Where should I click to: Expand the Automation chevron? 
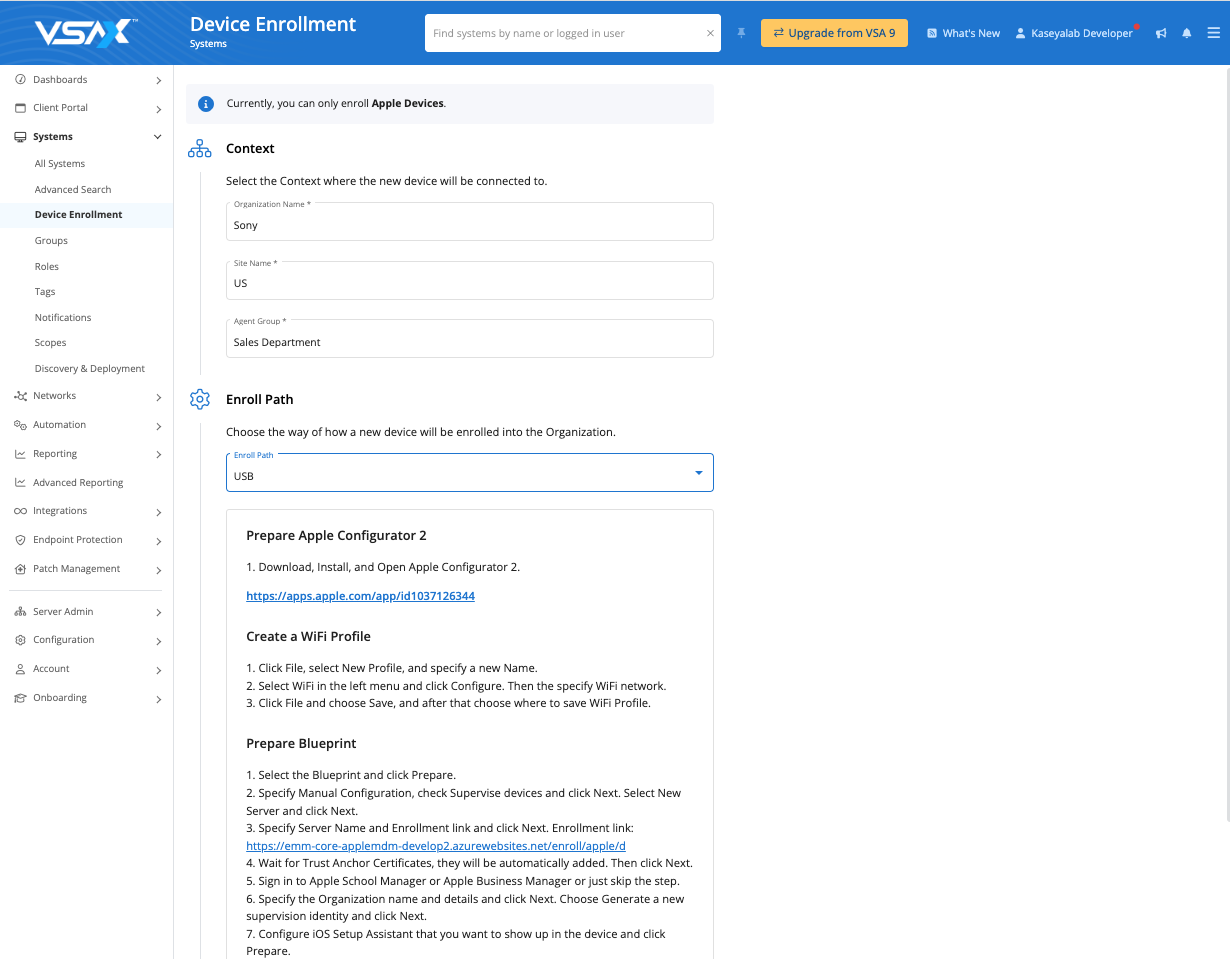pyautogui.click(x=158, y=426)
